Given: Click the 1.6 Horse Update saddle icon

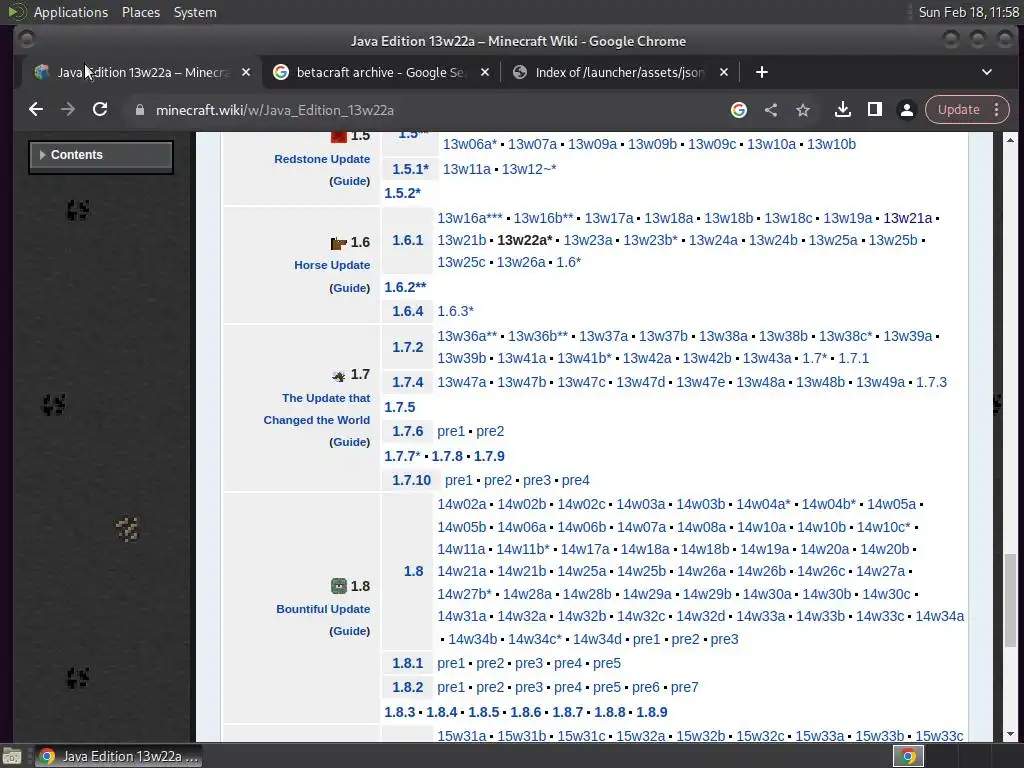Looking at the screenshot, I should 338,243.
